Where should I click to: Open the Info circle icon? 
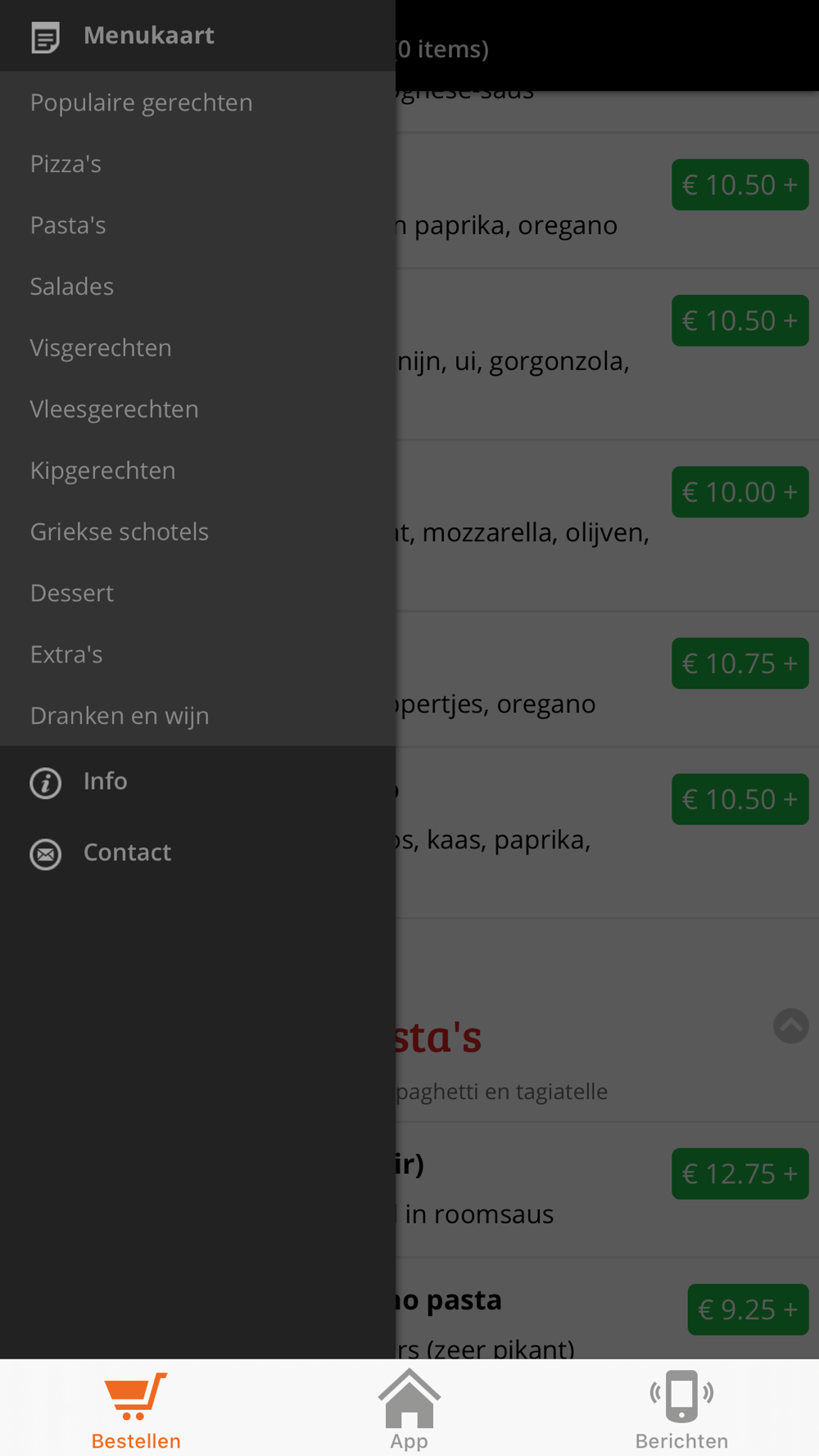tap(46, 783)
